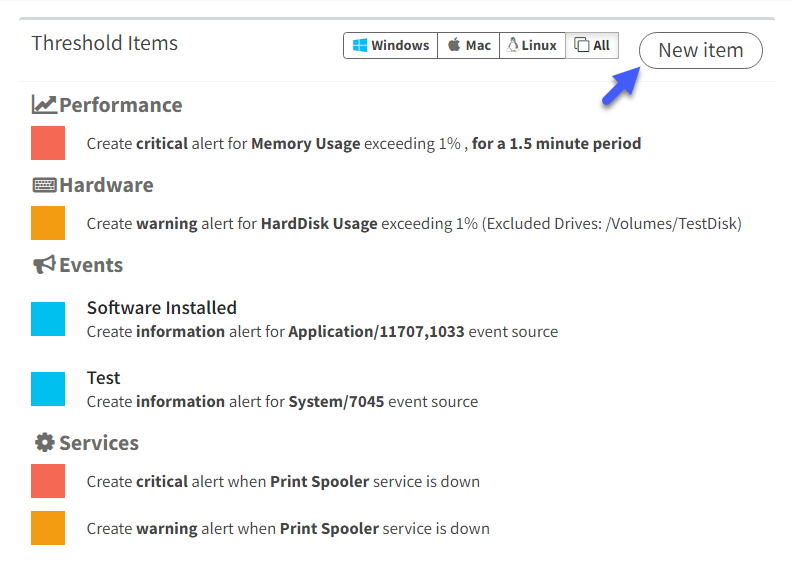Viewport: 792px width, 572px height.
Task: Select the All platforms filter
Action: [x=592, y=45]
